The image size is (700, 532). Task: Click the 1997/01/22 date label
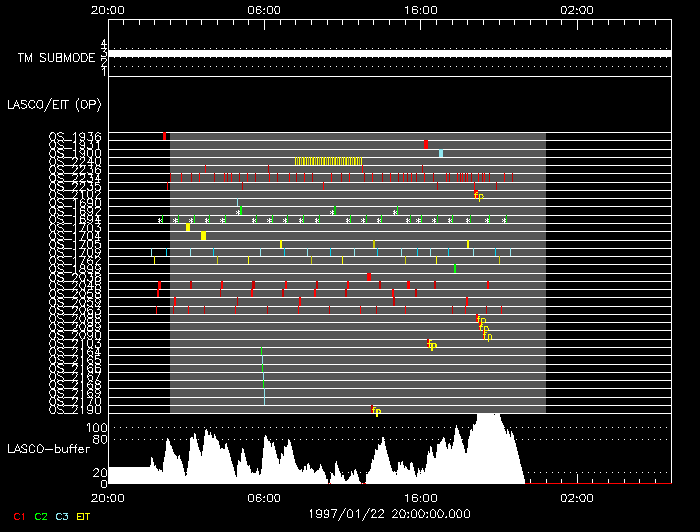tap(389, 512)
